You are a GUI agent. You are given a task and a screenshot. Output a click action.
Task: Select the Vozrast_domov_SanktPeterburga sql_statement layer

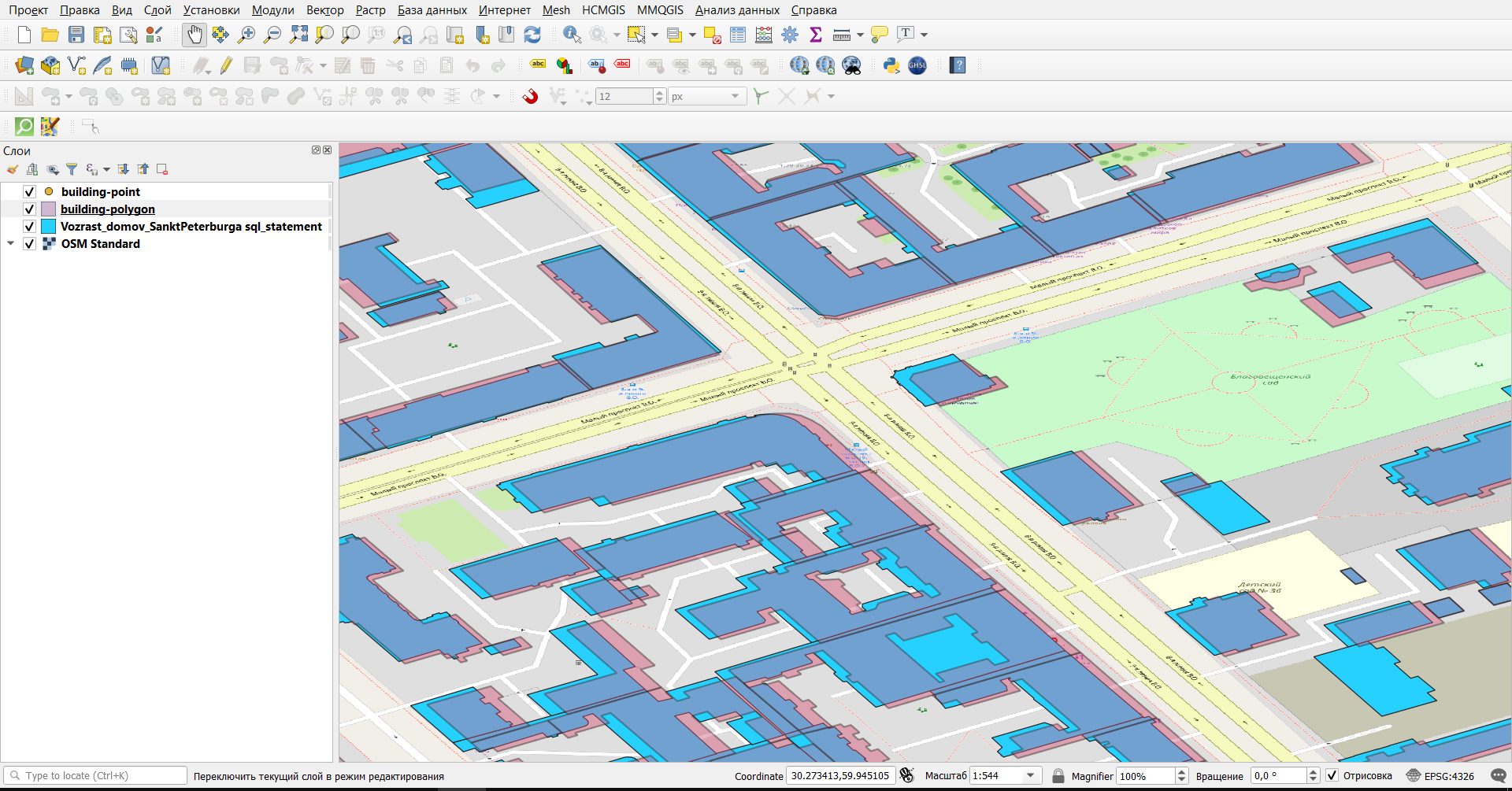coord(191,227)
